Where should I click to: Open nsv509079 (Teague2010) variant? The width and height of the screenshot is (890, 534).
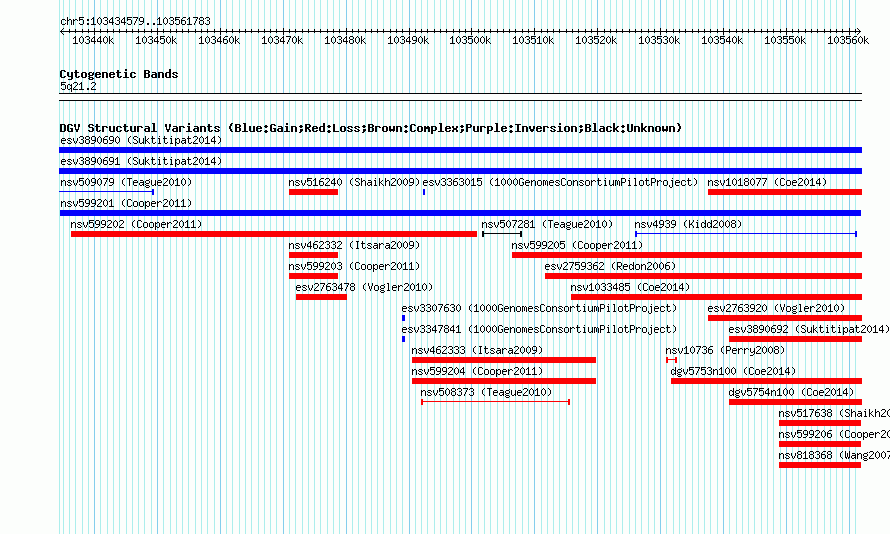tap(126, 182)
